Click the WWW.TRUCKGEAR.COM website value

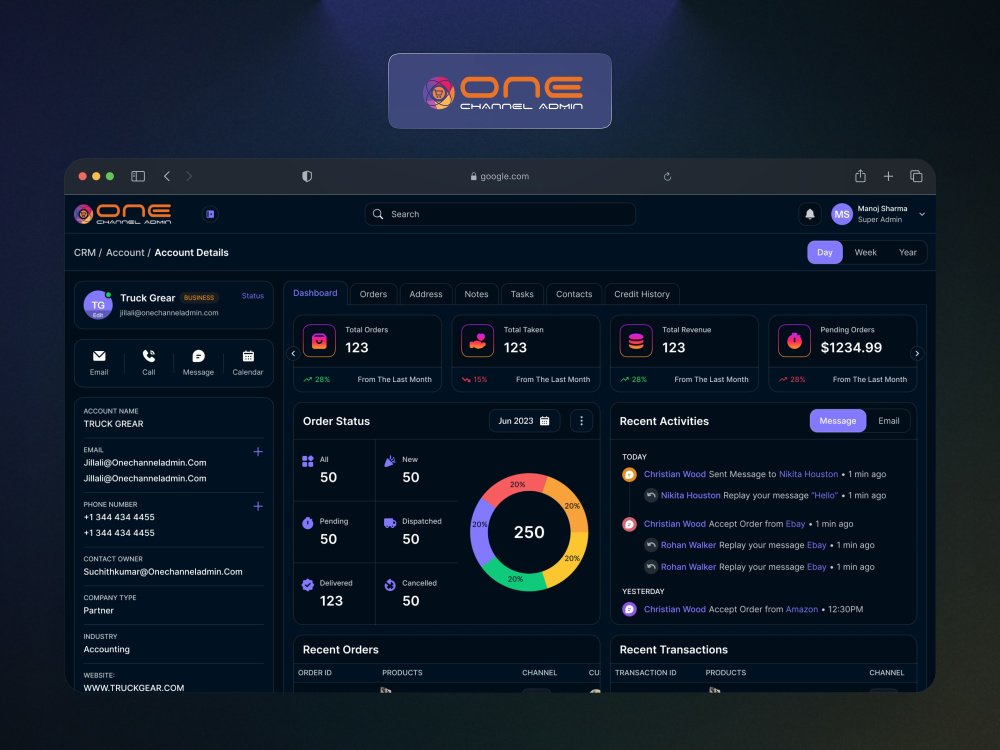click(x=134, y=688)
